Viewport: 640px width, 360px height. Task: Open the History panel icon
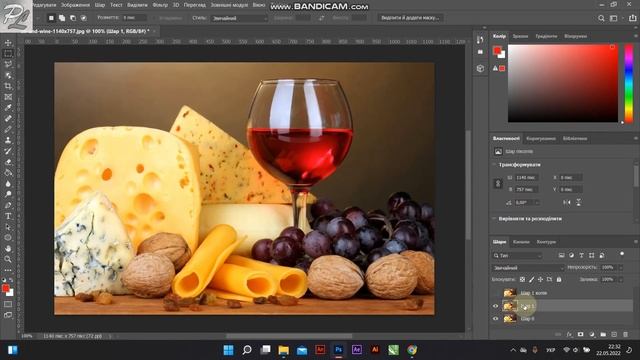480,40
